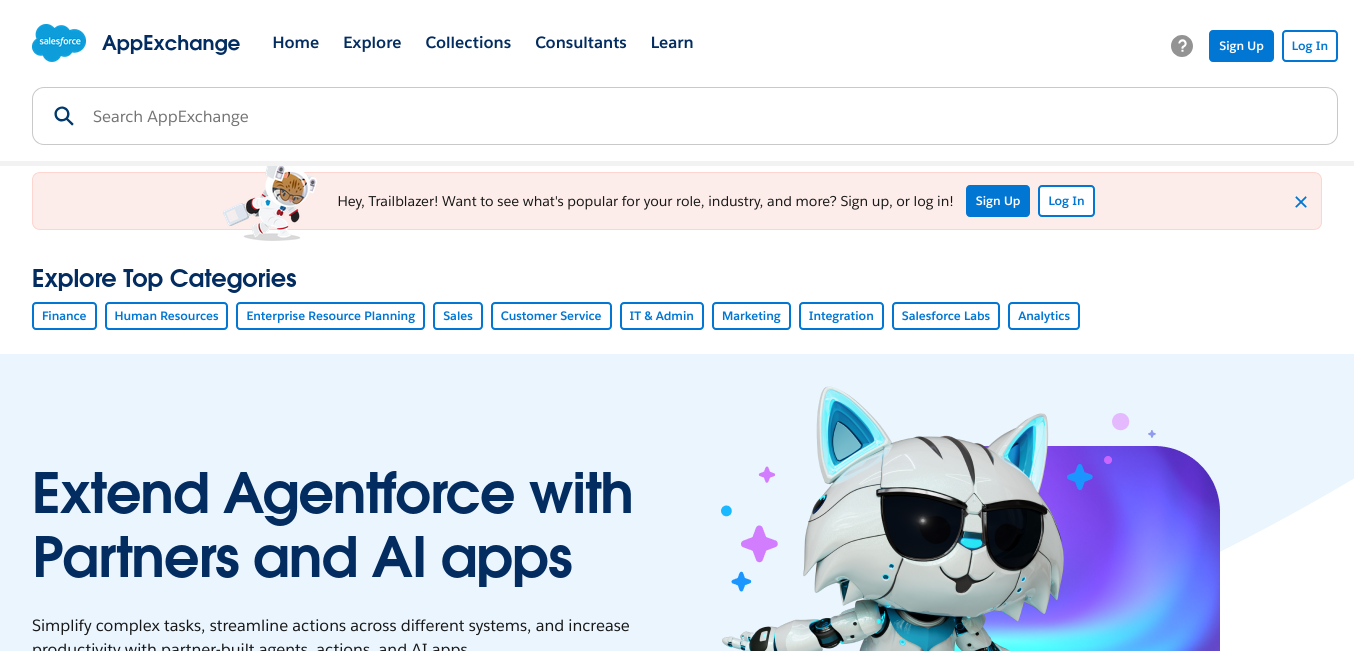Click the Salesforce cloud logo
Image resolution: width=1366 pixels, height=651 pixels.
59,43
